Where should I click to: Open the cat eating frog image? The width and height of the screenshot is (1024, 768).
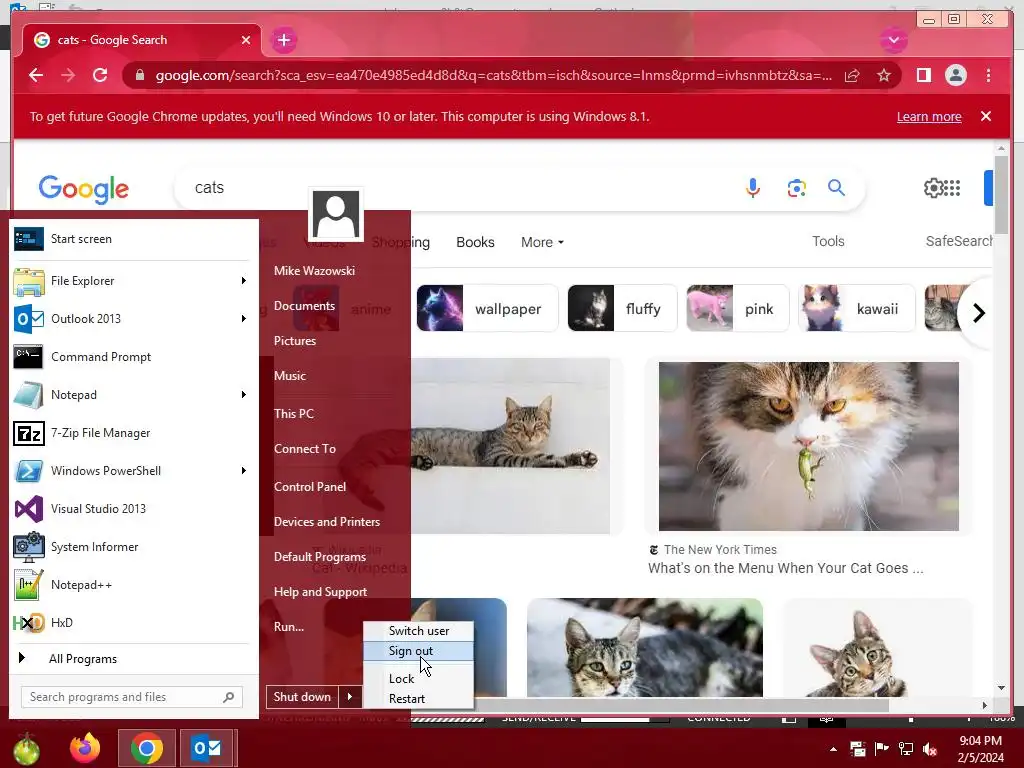[808, 446]
